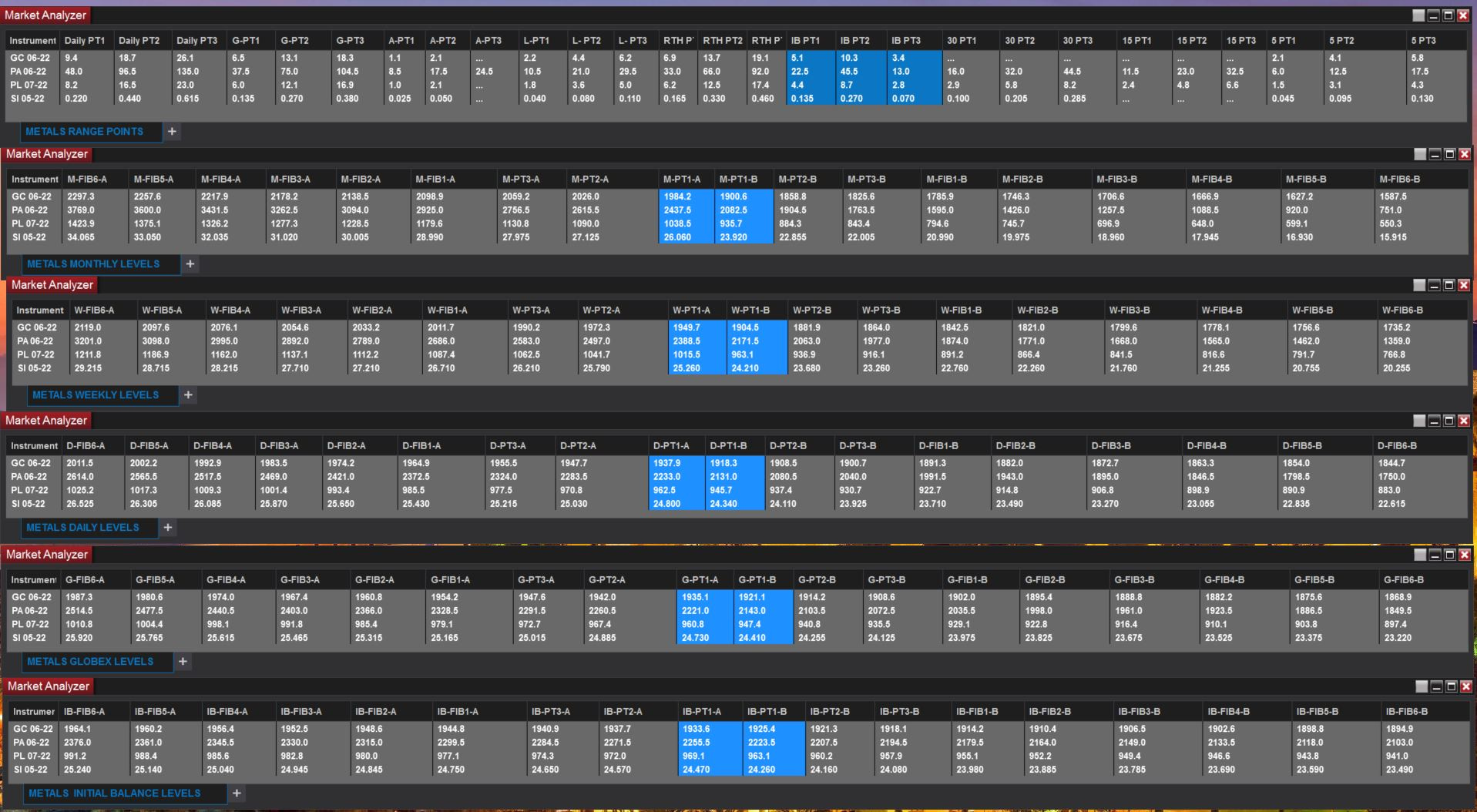Image resolution: width=1477 pixels, height=812 pixels.
Task: Add a new tab next to METALS GLOBEX LEVELS
Action: (x=183, y=662)
